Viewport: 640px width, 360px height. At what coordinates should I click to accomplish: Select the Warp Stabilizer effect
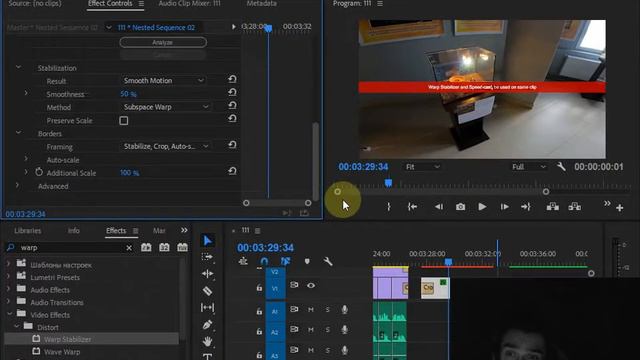tap(67, 339)
